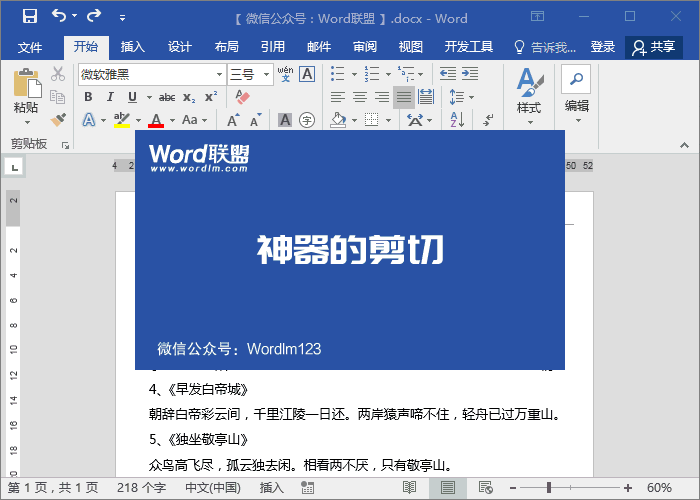This screenshot has width=700, height=500.
Task: Open line spacing options
Action: pyautogui.click(x=461, y=97)
